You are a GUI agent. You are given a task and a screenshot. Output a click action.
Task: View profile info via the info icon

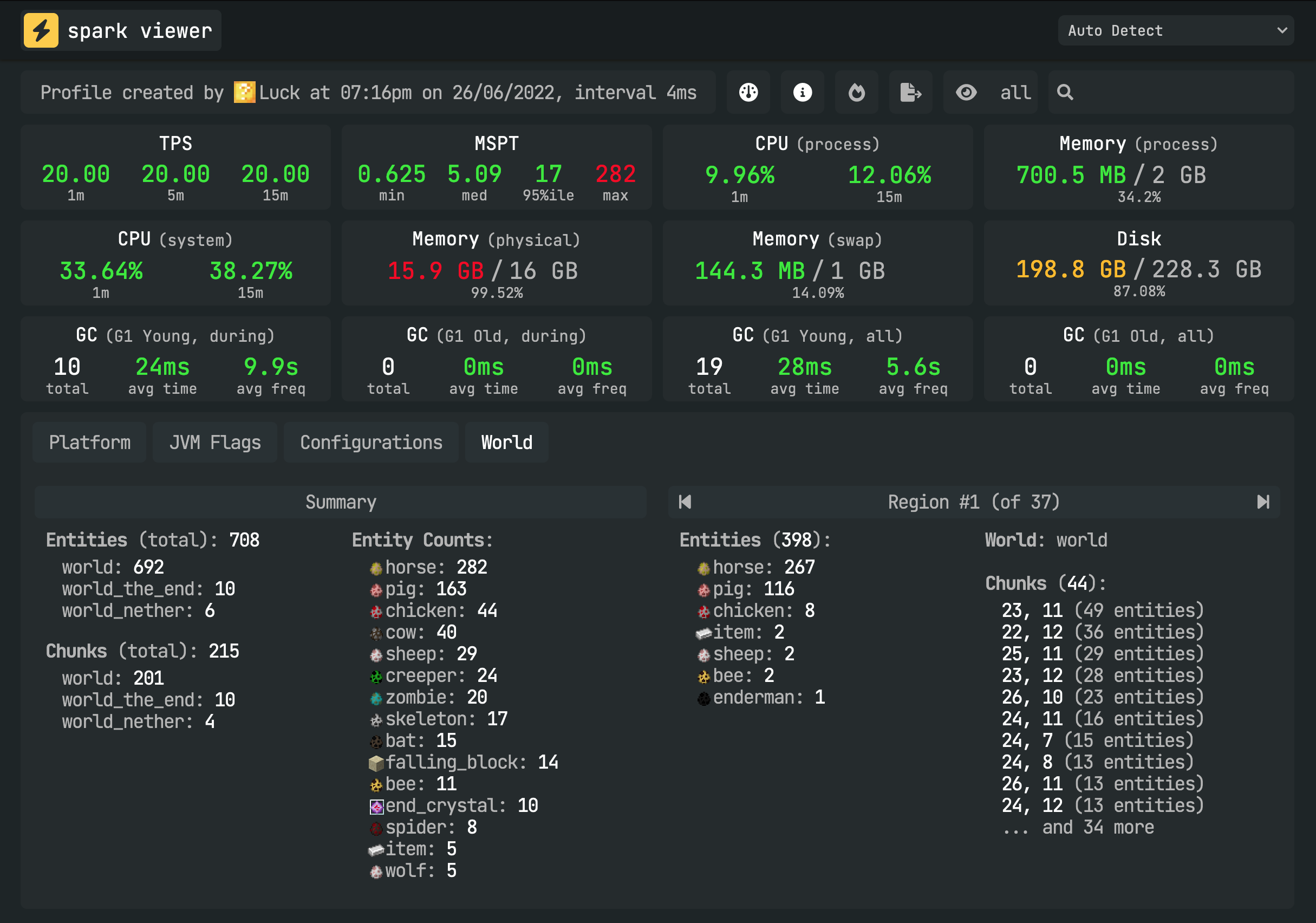pos(802,92)
